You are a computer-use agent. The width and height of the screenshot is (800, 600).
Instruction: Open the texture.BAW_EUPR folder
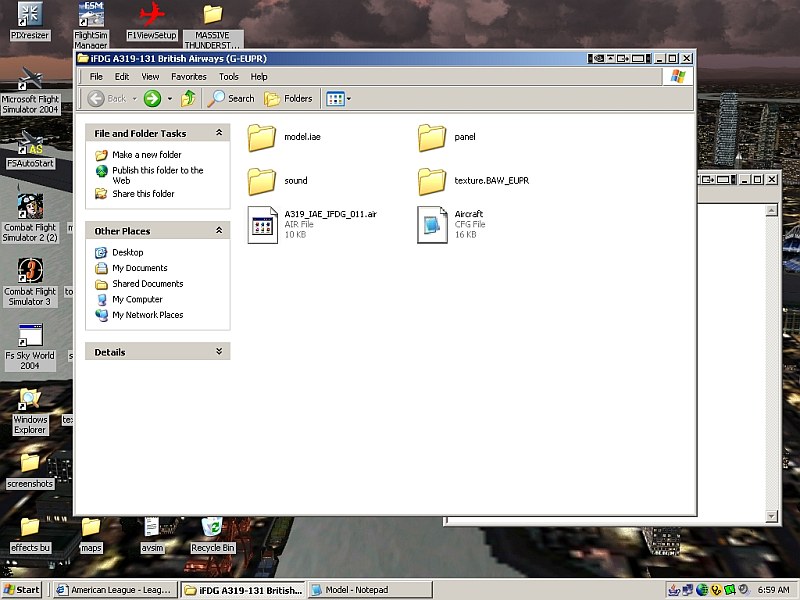(x=432, y=181)
